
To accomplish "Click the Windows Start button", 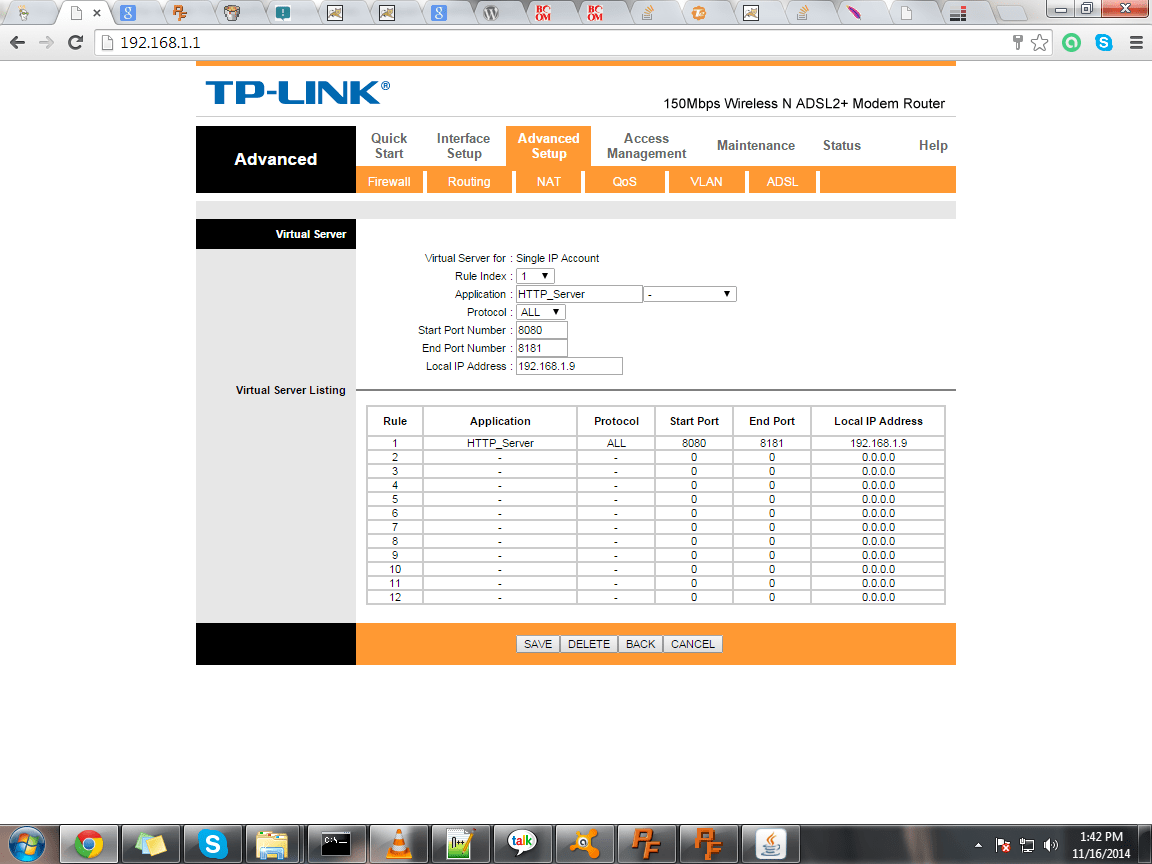I will [27, 843].
